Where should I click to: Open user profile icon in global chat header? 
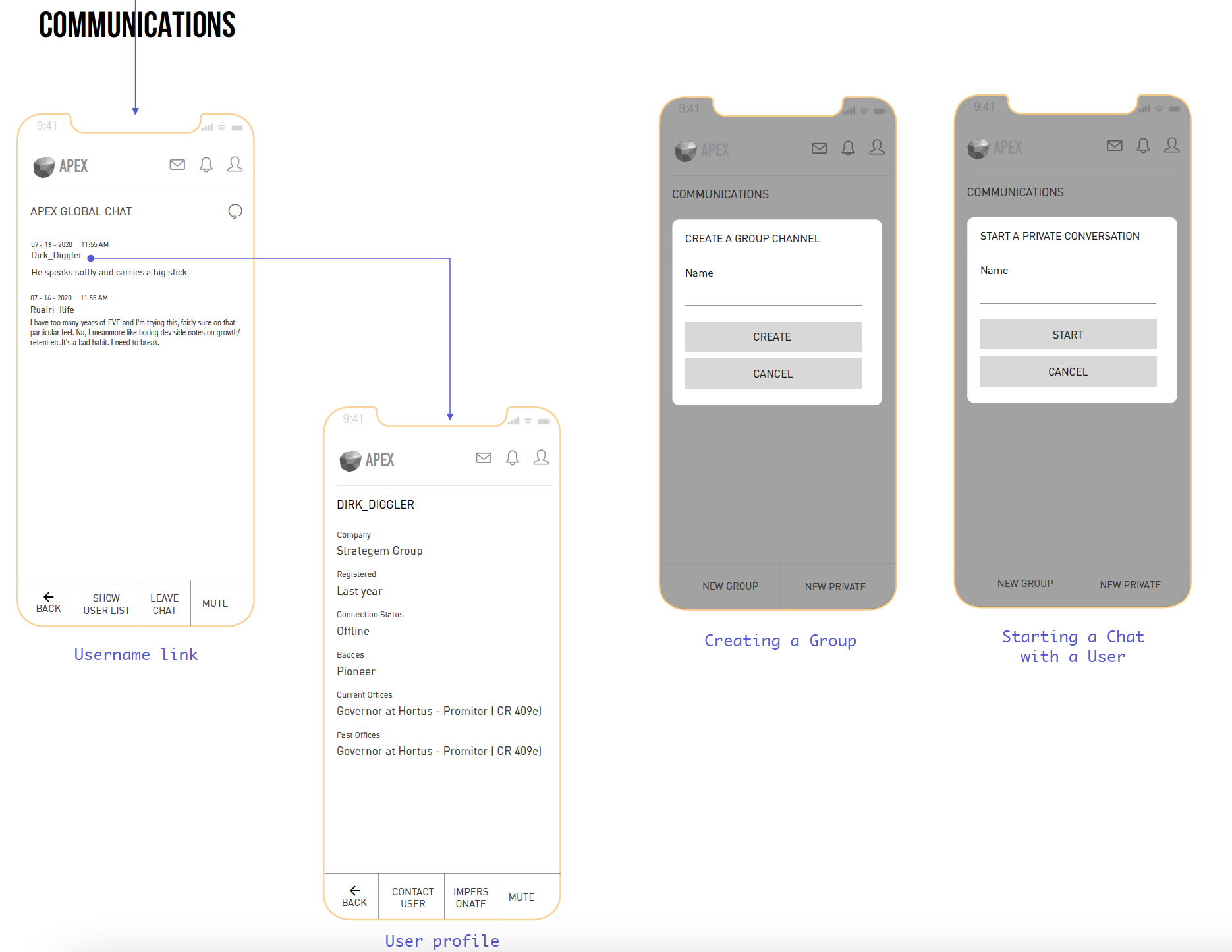click(x=235, y=165)
